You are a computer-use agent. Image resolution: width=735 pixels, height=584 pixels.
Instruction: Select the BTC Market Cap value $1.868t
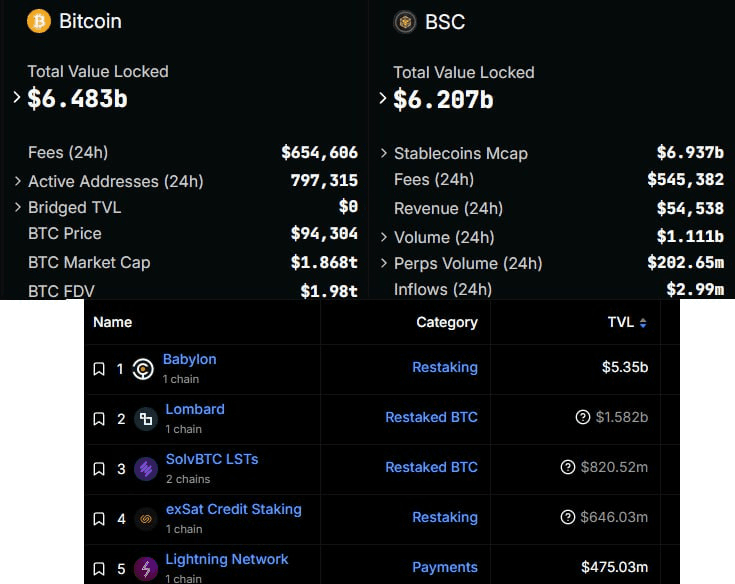324,262
